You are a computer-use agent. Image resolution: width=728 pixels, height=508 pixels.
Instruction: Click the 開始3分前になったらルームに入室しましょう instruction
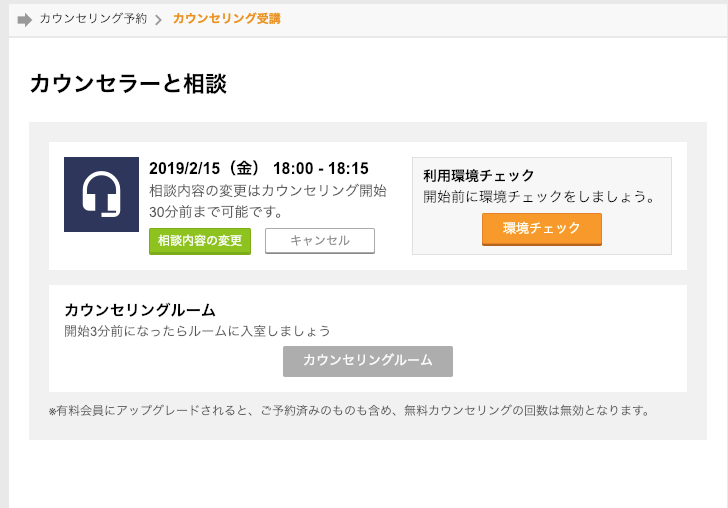pyautogui.click(x=197, y=331)
